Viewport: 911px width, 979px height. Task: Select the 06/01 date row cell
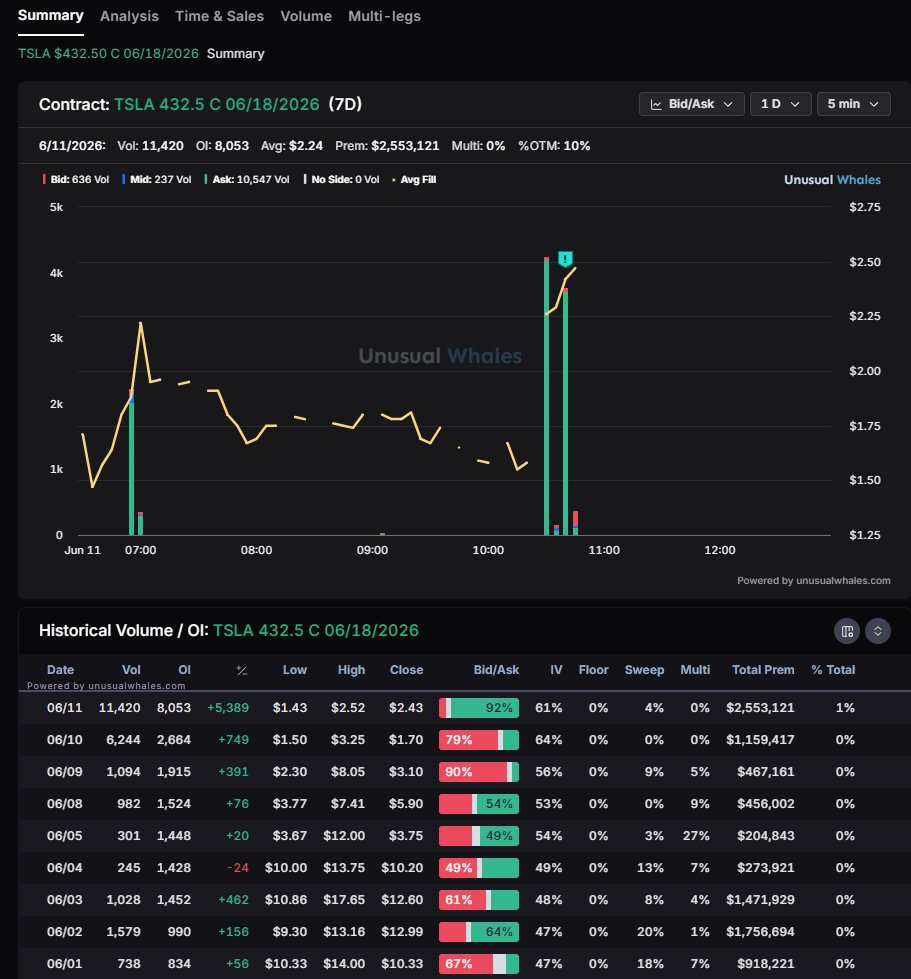click(64, 963)
